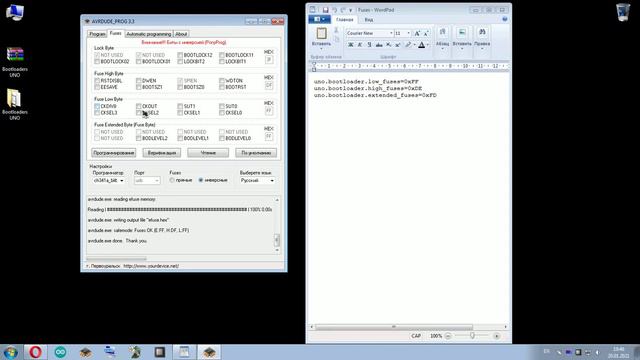Click the Верификация button
Viewport: 640px width, 360px height.
point(162,153)
